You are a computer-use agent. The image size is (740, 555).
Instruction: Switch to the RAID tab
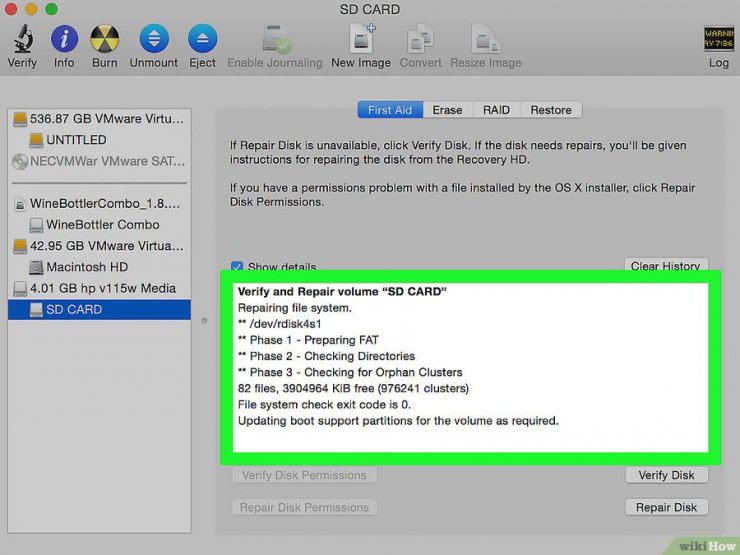coord(496,110)
